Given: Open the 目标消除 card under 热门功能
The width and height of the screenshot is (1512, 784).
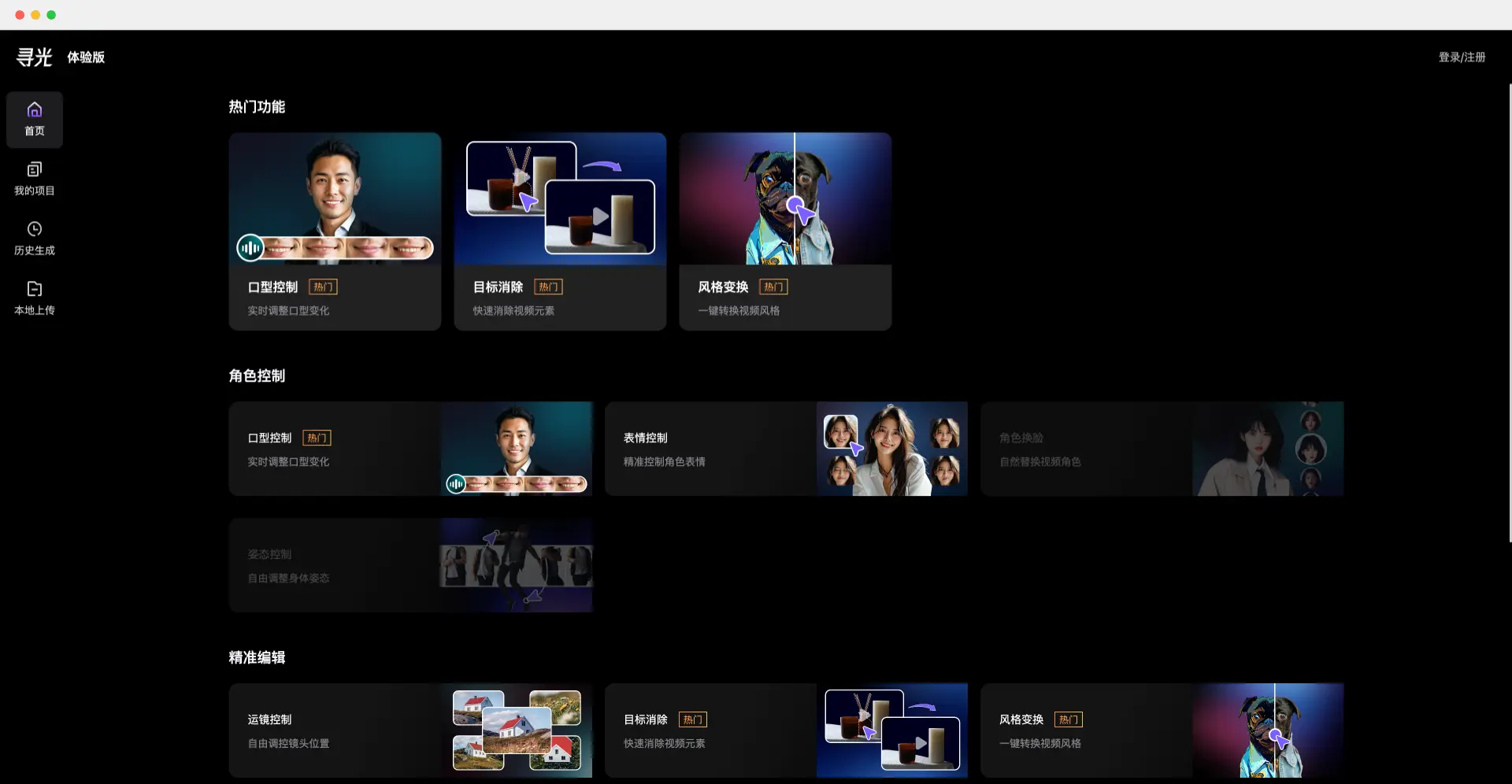Looking at the screenshot, I should [x=560, y=231].
